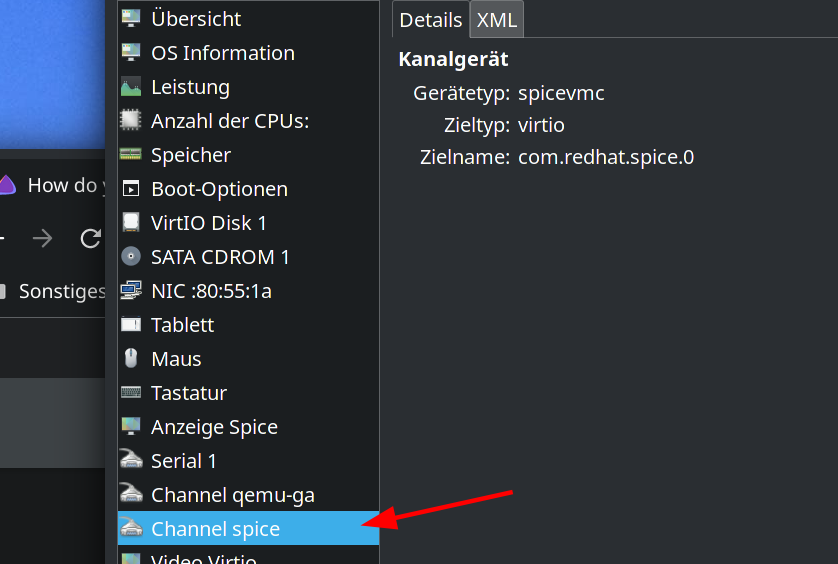Switch to the Details tab
This screenshot has height=564, width=838.
[431, 20]
